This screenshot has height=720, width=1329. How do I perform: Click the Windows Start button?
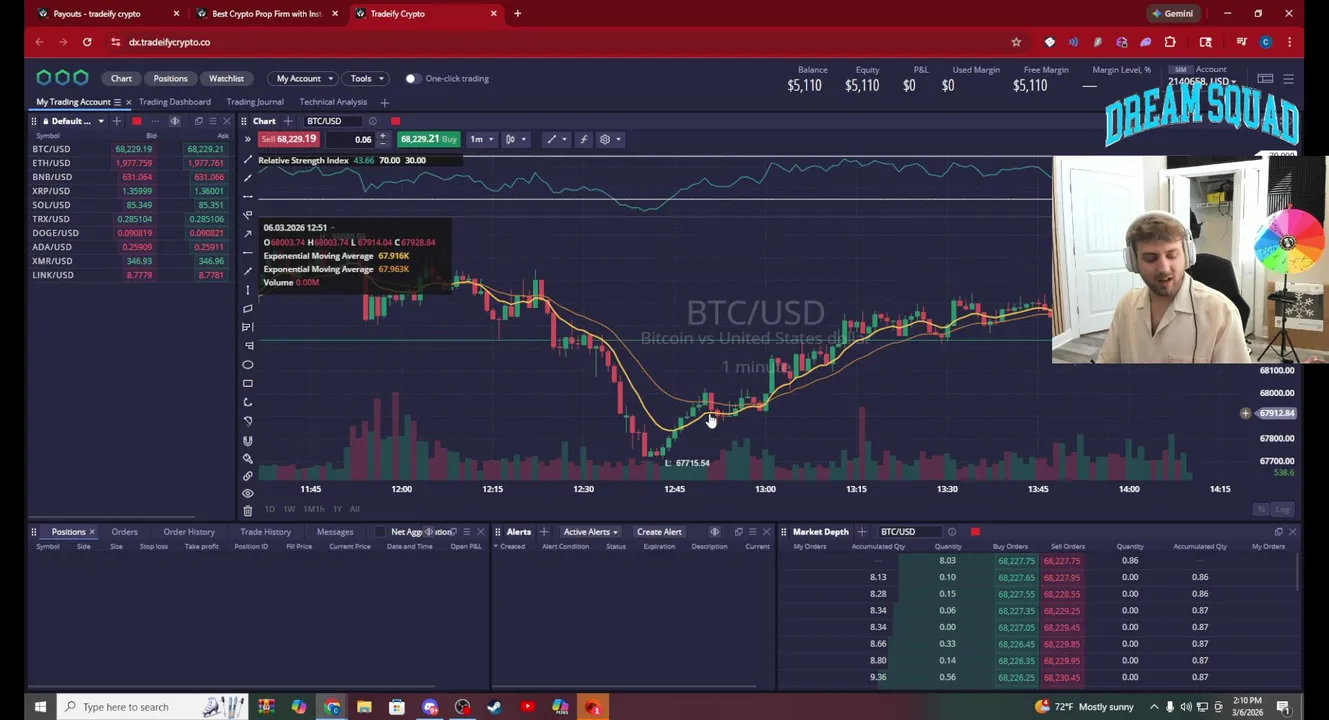[x=40, y=707]
